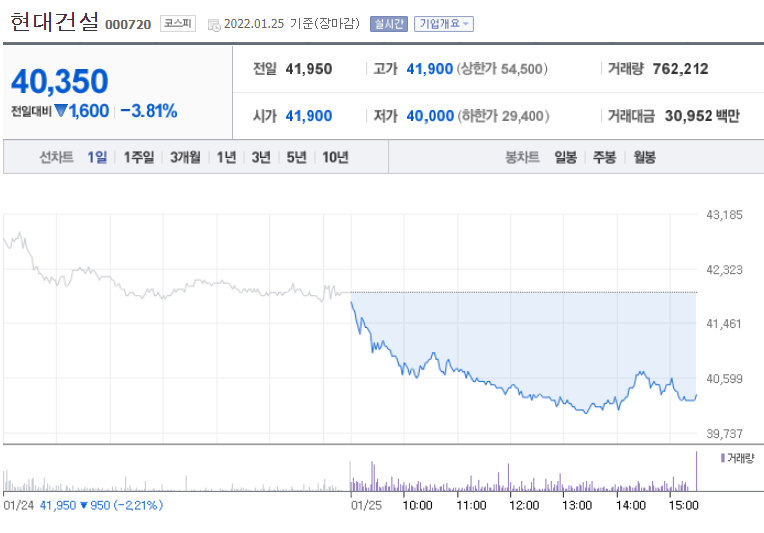This screenshot has height=533, width=764.
Task: Open the 일봉 candlestick chart
Action: pyautogui.click(x=565, y=157)
